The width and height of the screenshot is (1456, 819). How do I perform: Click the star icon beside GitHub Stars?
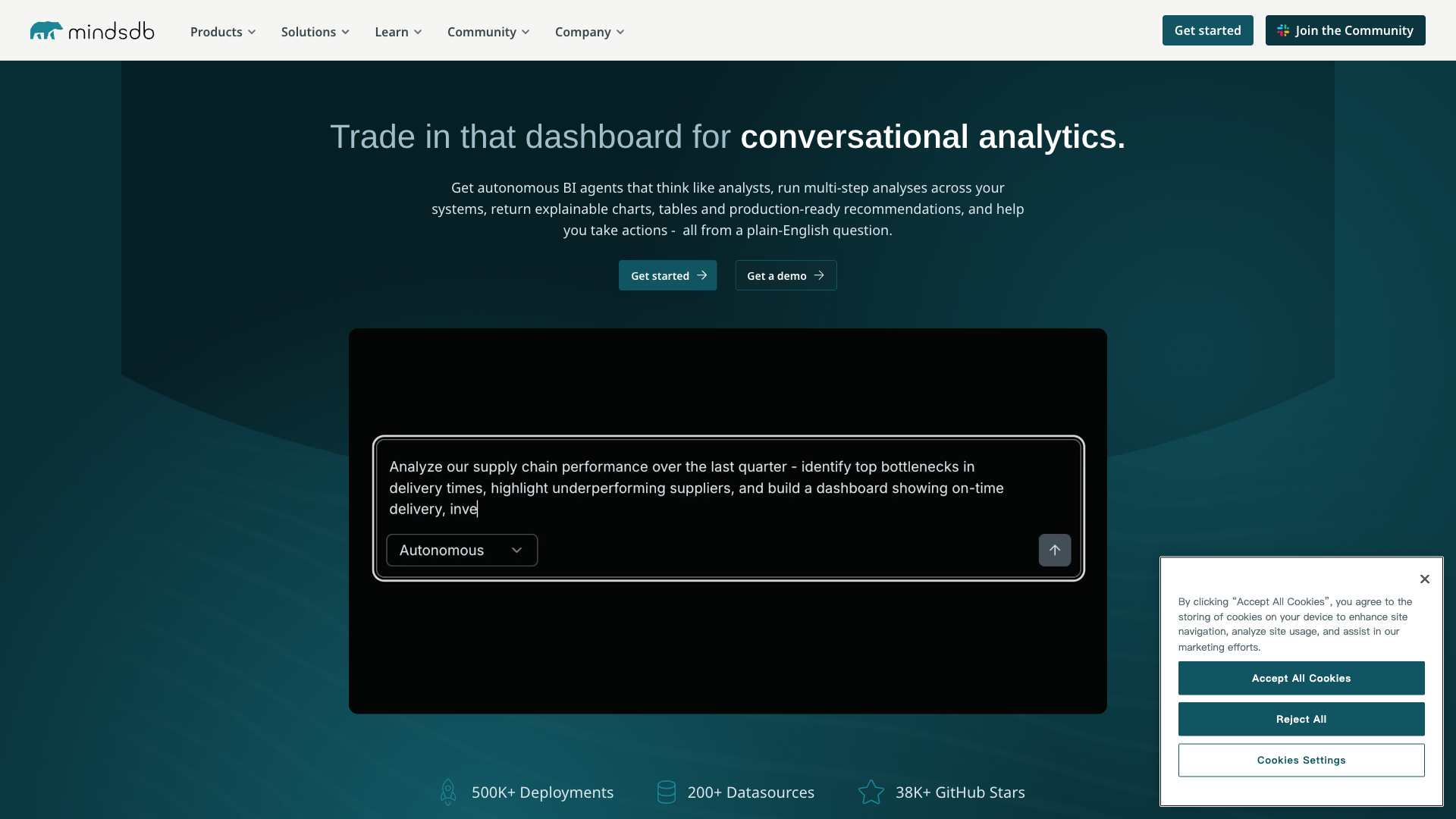pyautogui.click(x=871, y=792)
